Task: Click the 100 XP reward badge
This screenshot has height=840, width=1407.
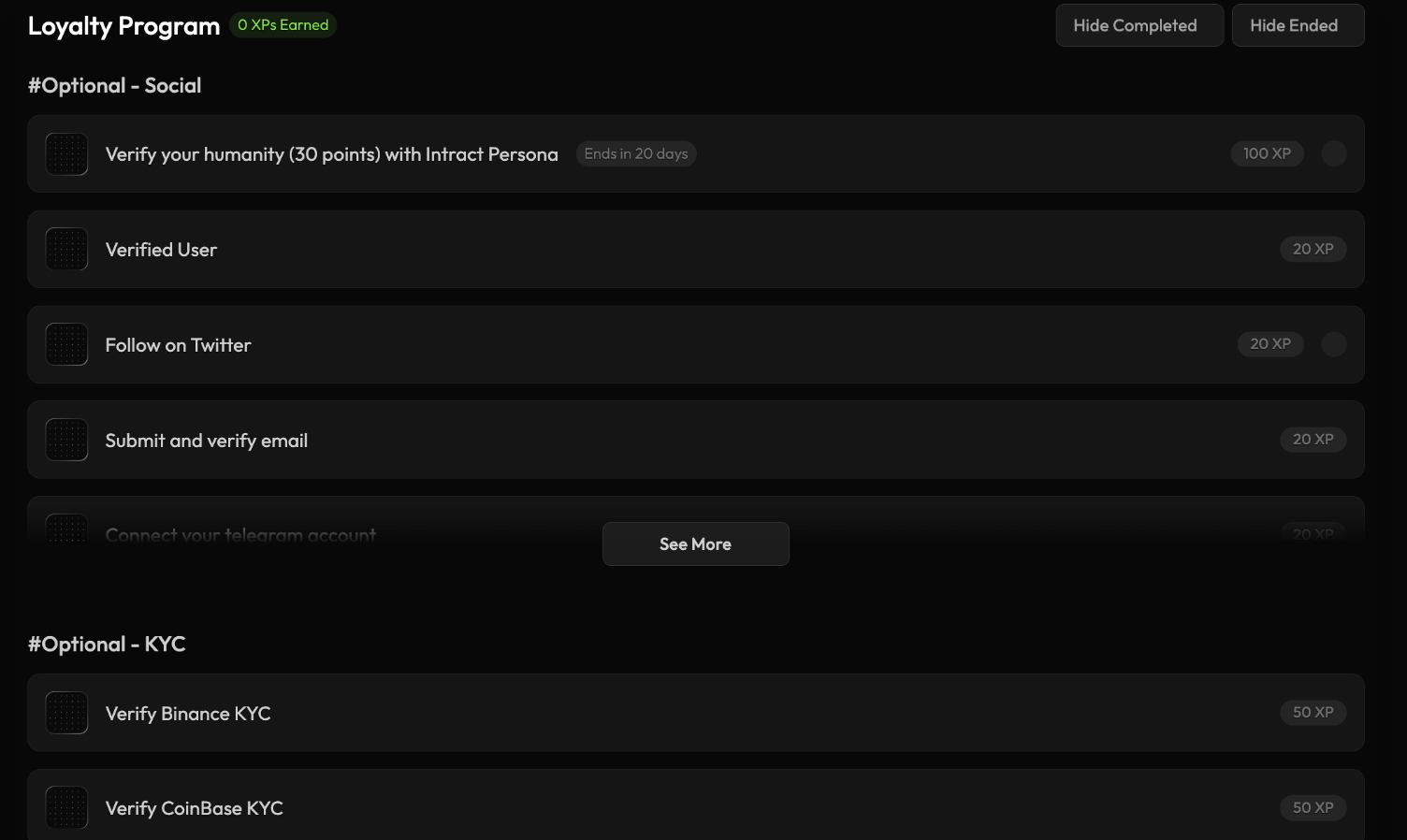Action: click(x=1266, y=154)
